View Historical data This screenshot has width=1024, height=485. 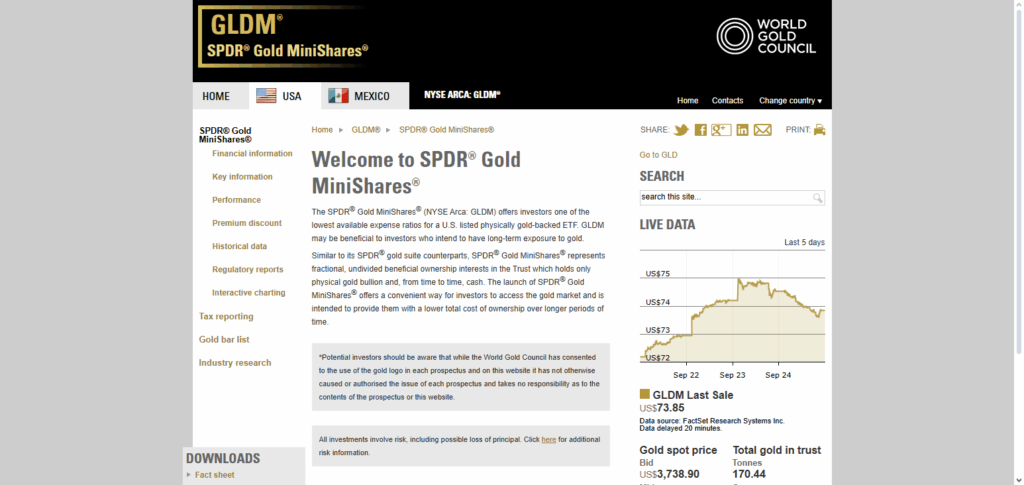(x=240, y=246)
